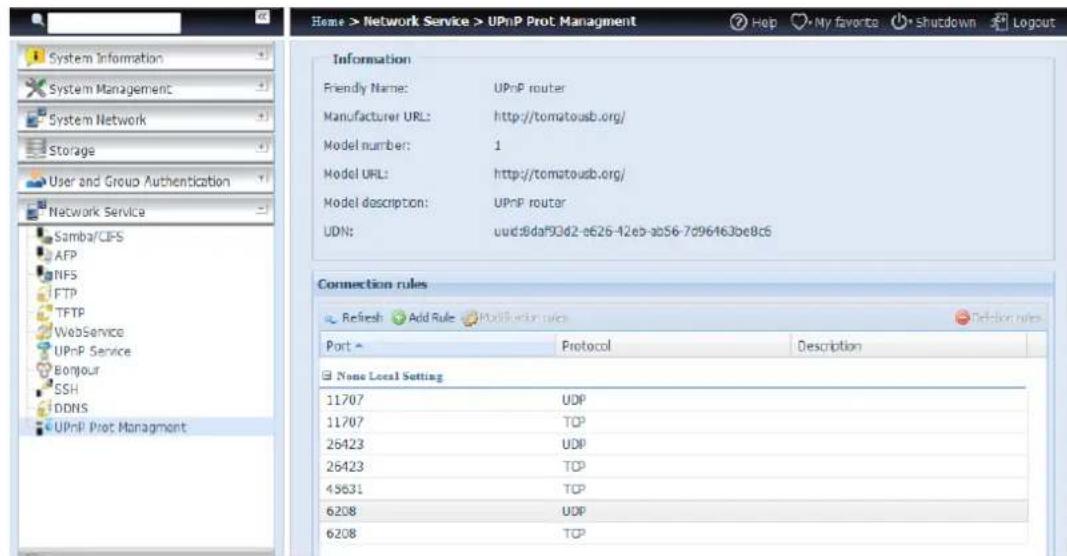Click Deletion rules button
The image size is (1067, 556).
998,318
